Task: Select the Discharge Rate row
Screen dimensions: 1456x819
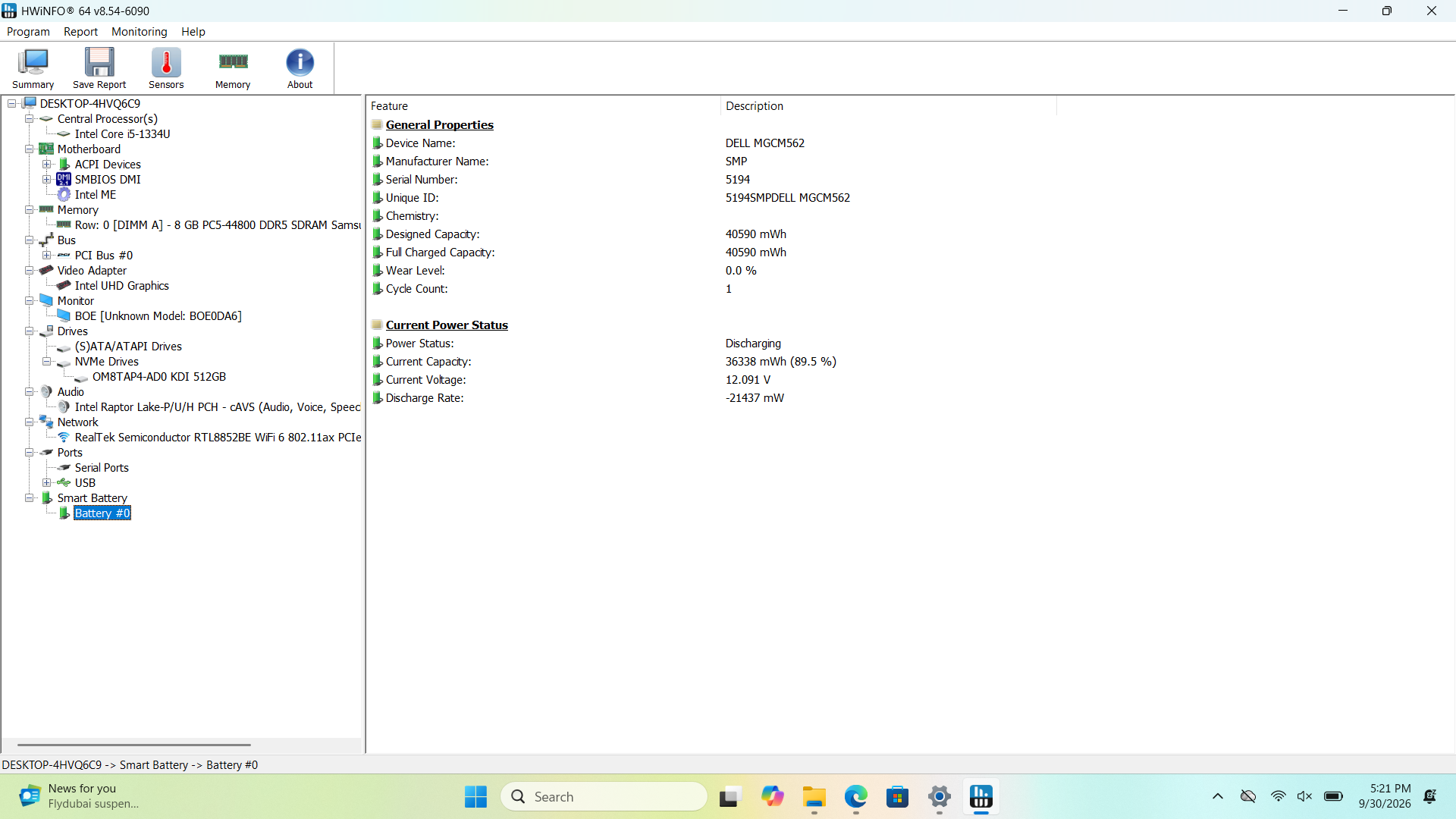Action: 713,398
